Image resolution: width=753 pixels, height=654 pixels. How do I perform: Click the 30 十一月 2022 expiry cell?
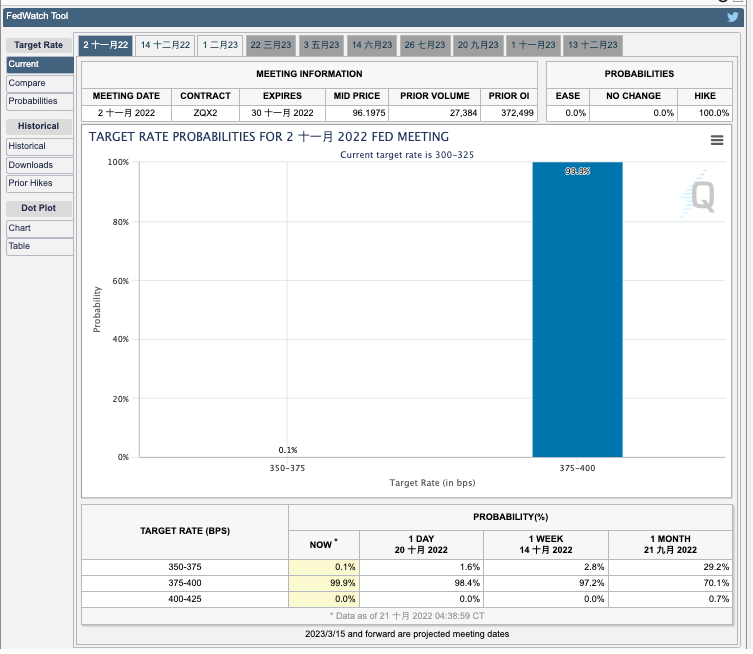282,113
